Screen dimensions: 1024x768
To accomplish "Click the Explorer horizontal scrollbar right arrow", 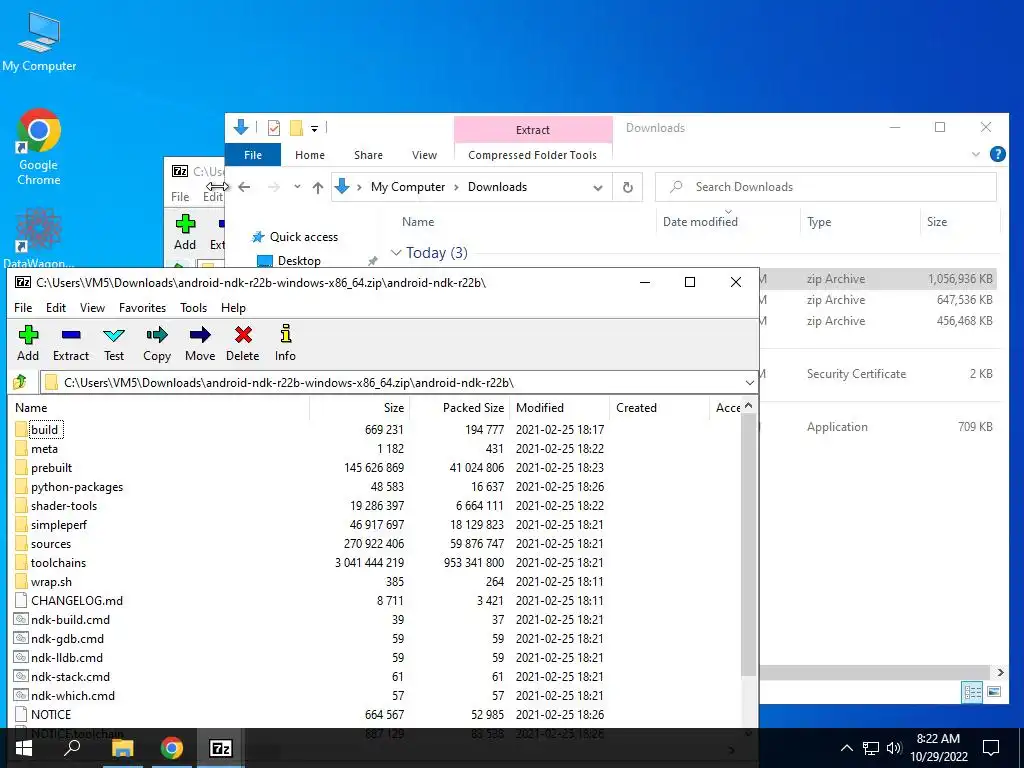I will (x=1000, y=672).
